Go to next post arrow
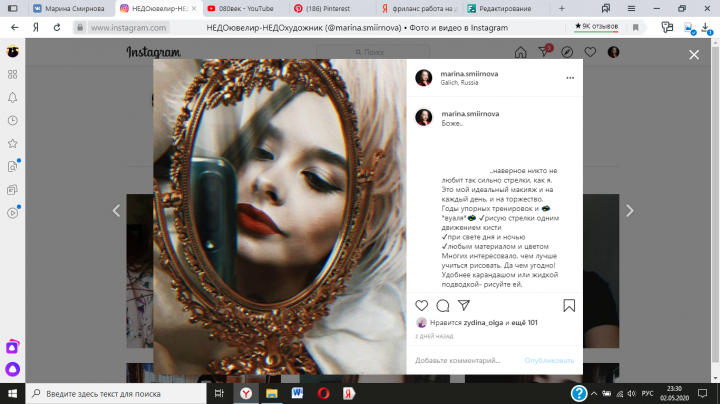Image resolution: width=720 pixels, height=404 pixels. 630,211
